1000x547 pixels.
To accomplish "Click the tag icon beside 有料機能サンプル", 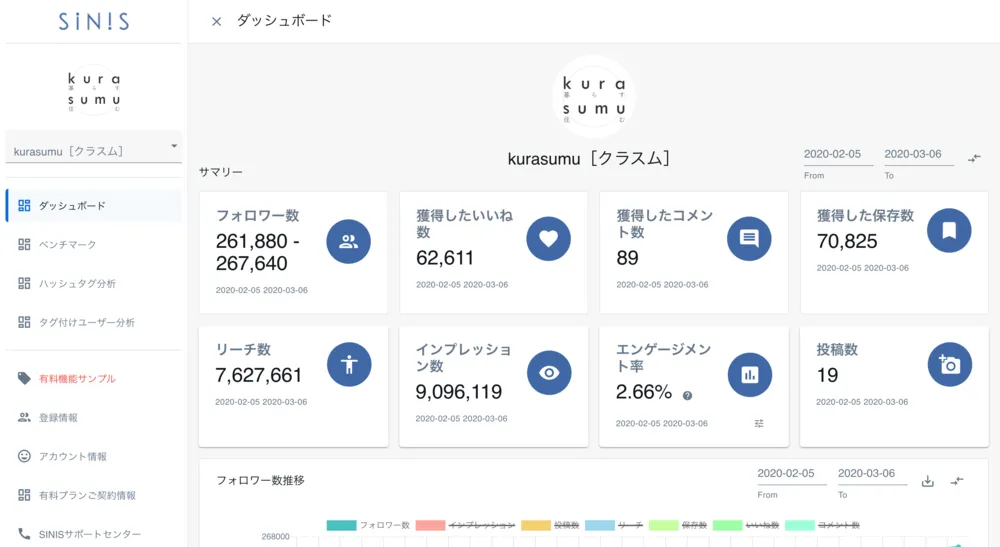I will point(24,378).
